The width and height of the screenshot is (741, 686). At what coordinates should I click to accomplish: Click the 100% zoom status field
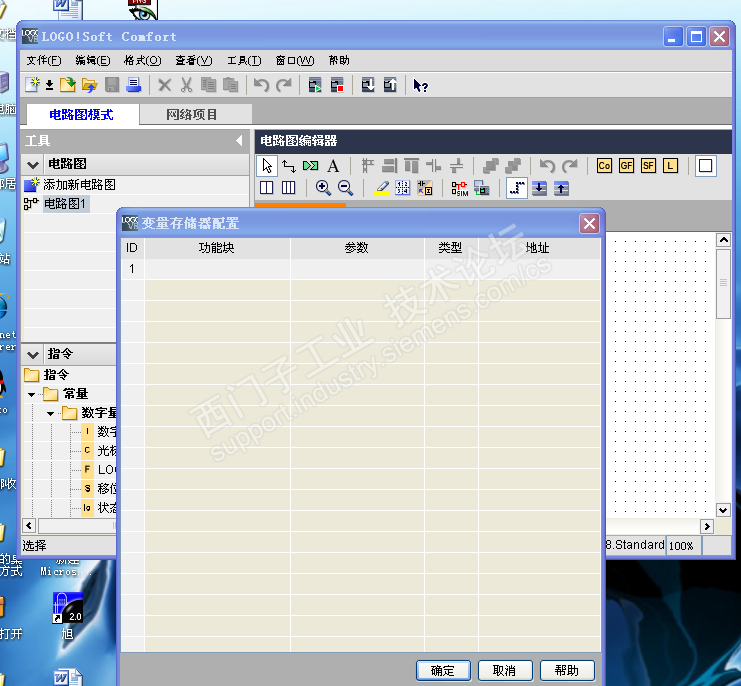tap(684, 546)
